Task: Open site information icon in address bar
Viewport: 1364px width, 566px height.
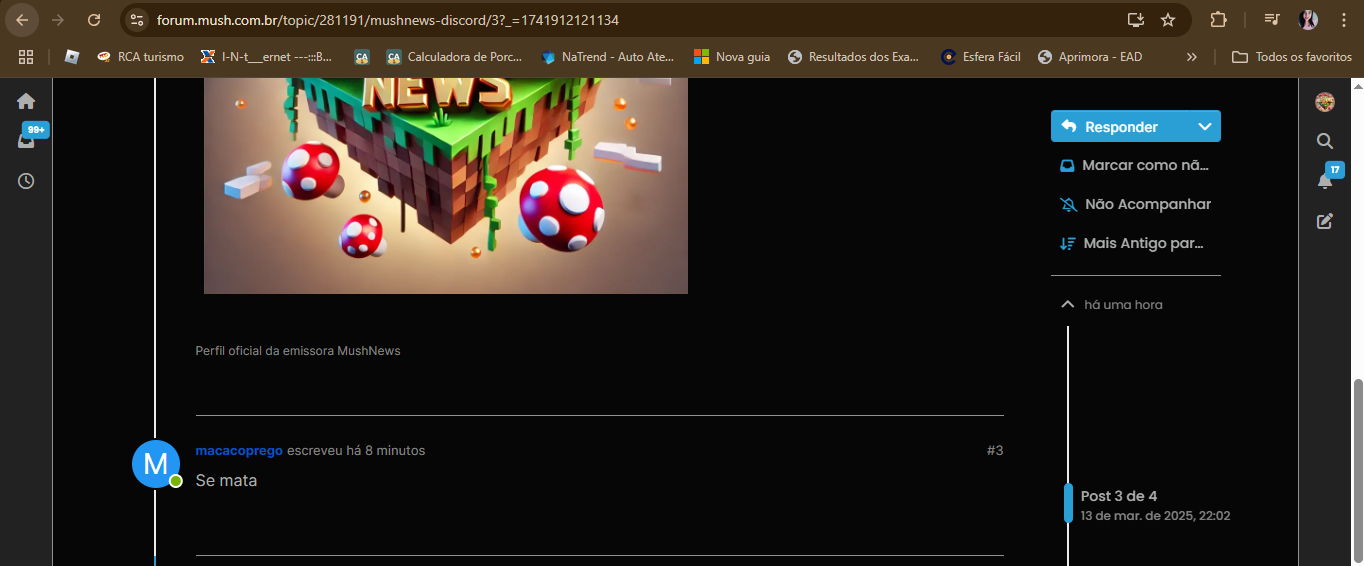Action: (138, 20)
